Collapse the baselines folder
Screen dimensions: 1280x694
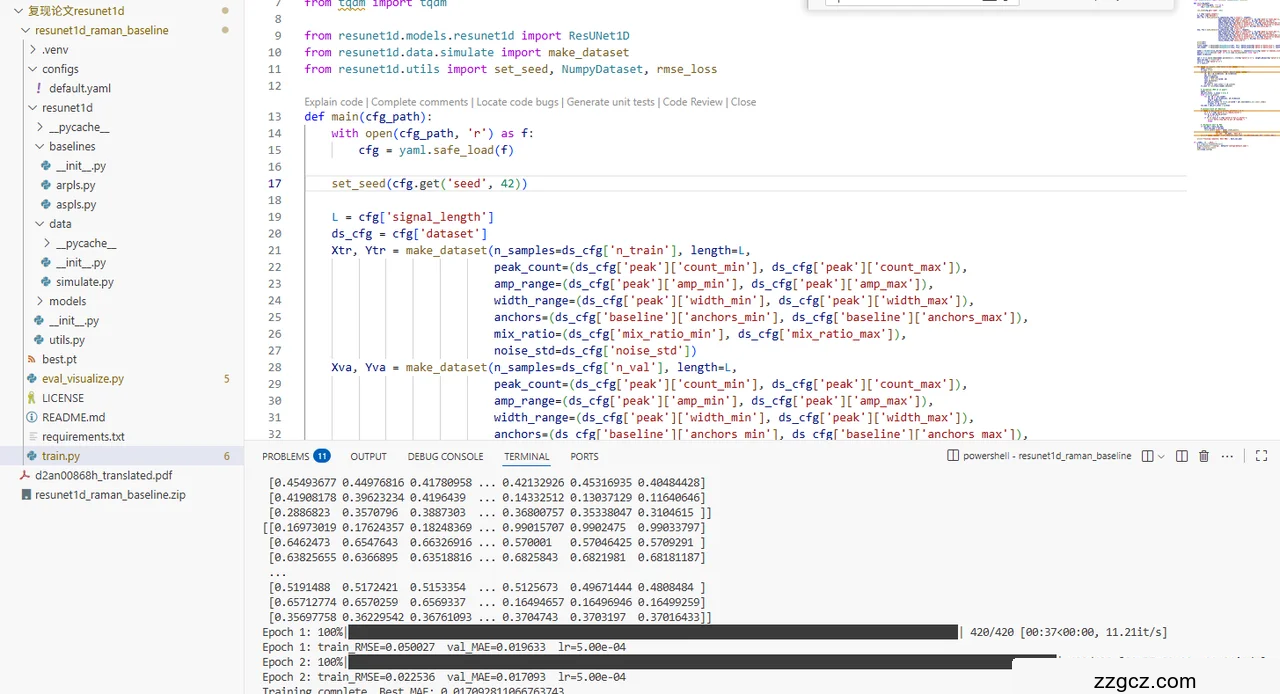click(72, 146)
